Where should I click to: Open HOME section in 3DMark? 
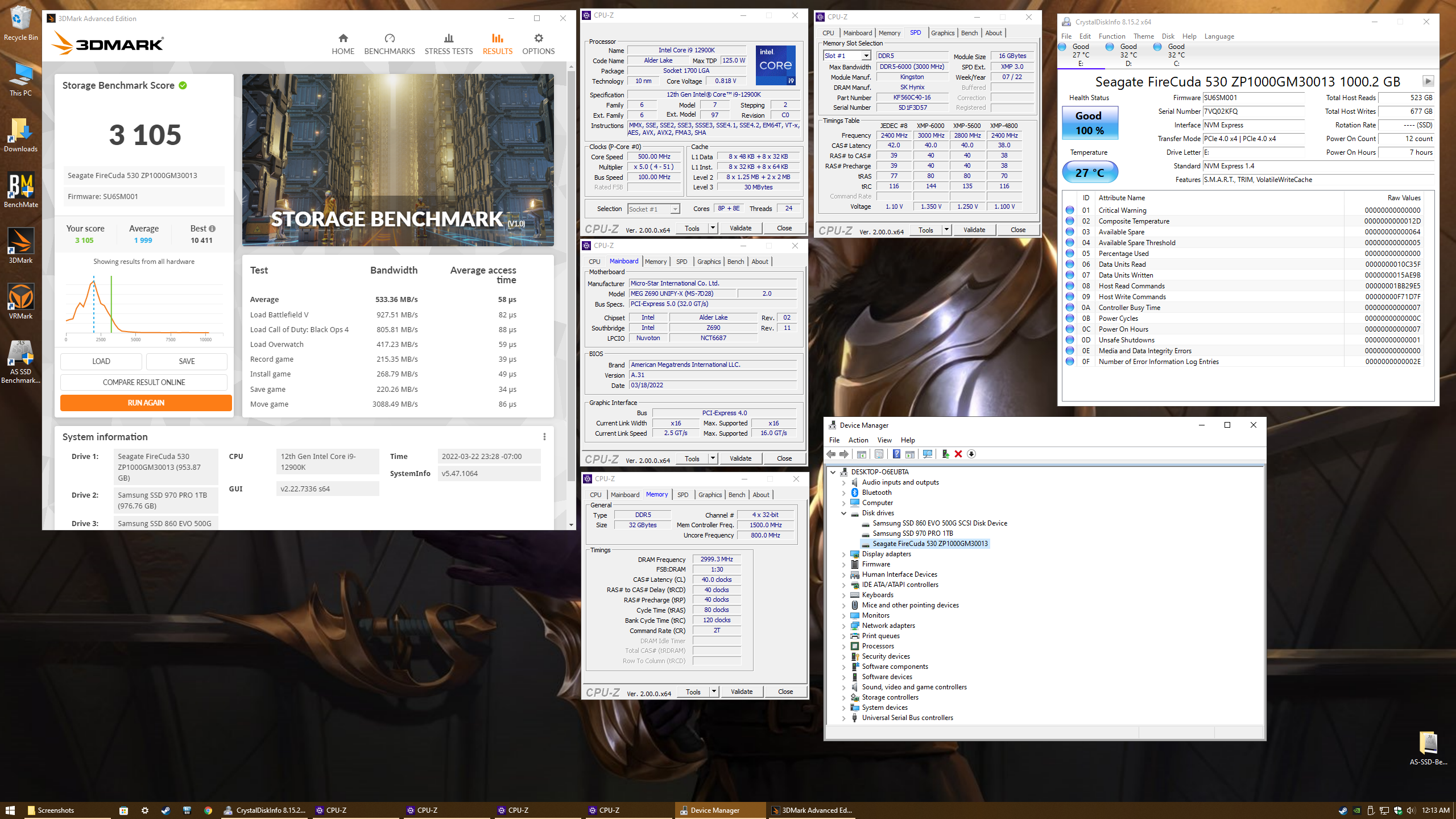[x=343, y=44]
